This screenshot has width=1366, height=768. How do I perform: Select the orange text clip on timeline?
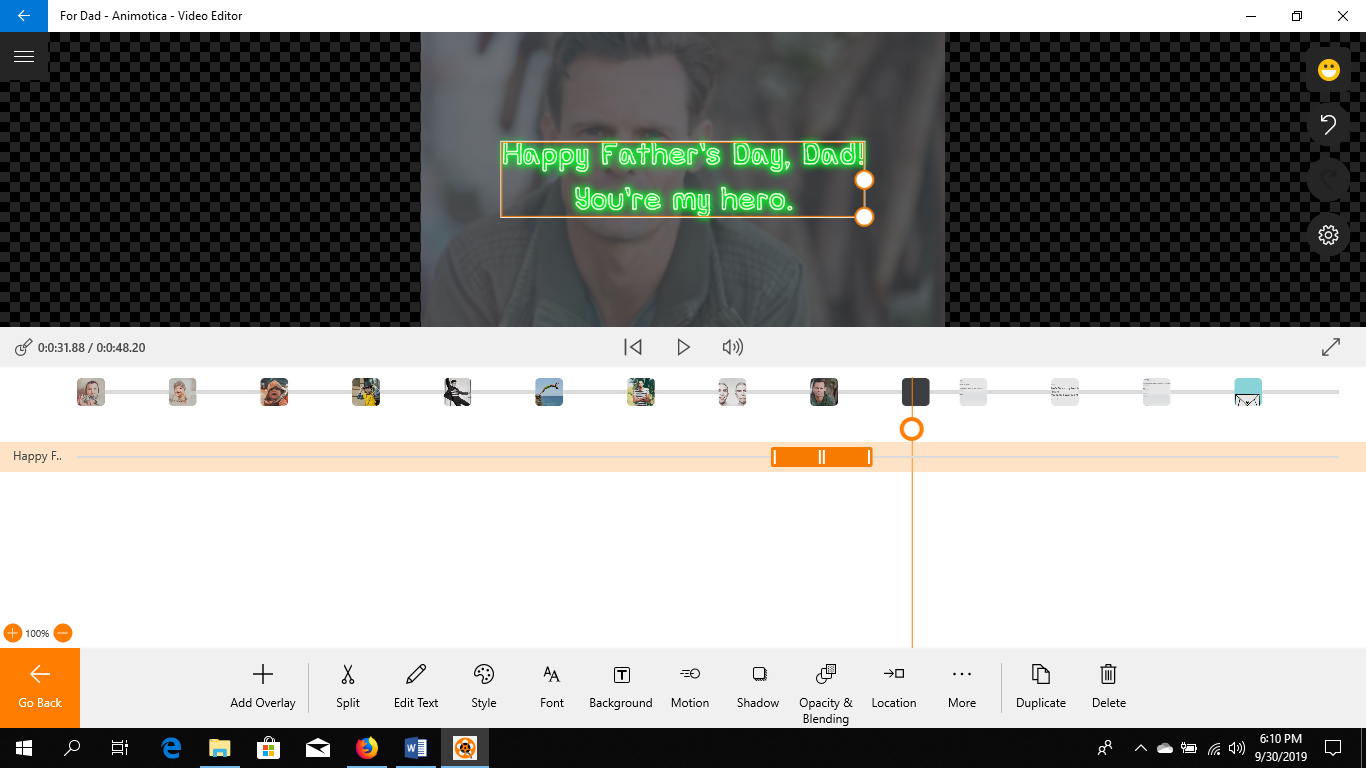click(x=822, y=457)
